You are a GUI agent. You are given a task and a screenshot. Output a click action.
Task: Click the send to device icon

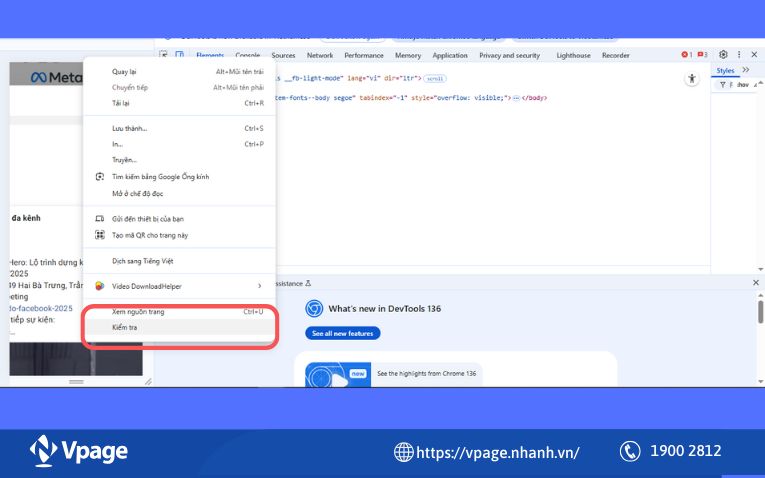[x=100, y=219]
